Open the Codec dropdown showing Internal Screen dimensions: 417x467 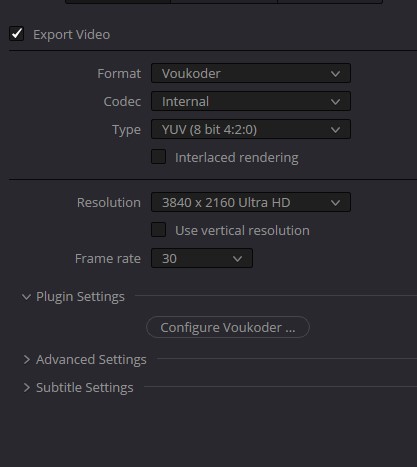click(x=251, y=101)
